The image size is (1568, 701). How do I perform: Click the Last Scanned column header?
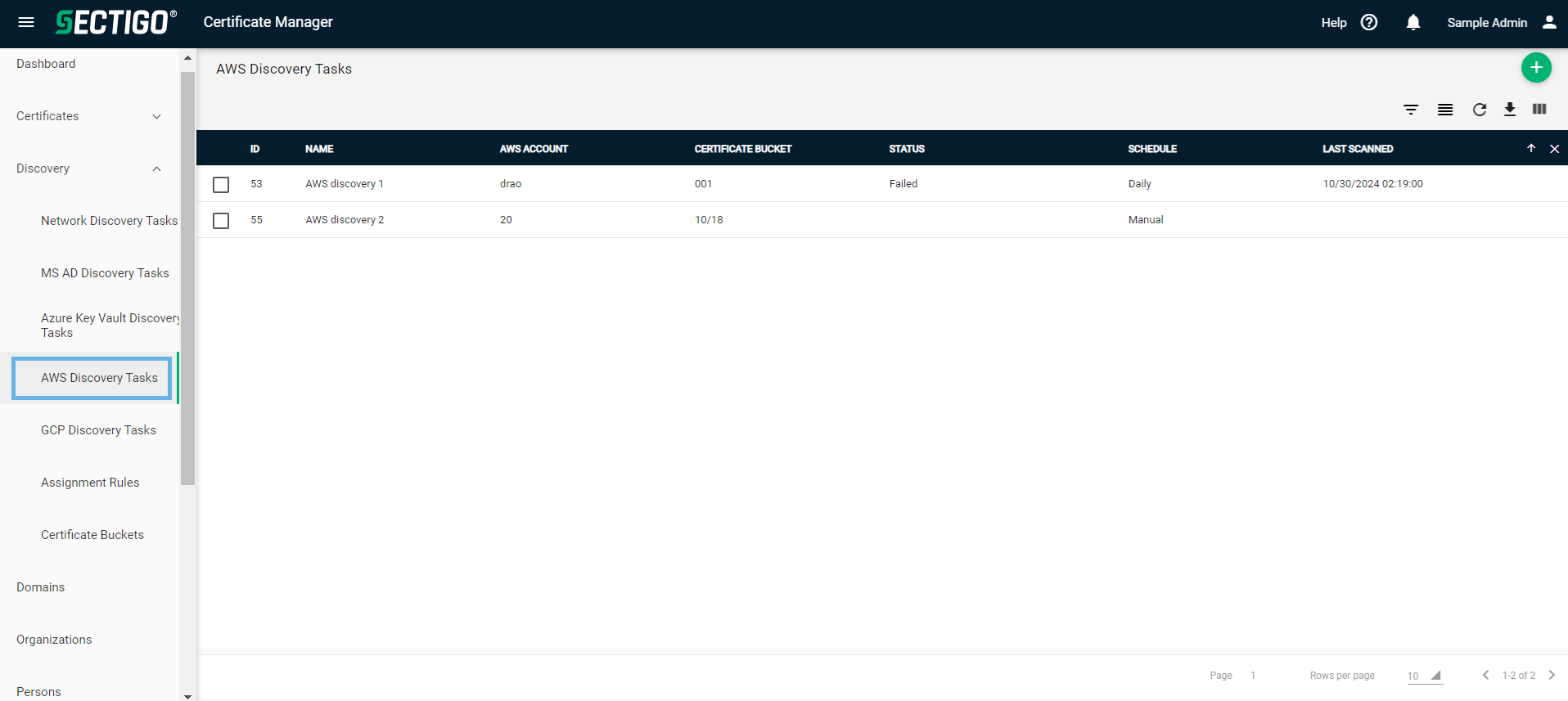coord(1358,149)
